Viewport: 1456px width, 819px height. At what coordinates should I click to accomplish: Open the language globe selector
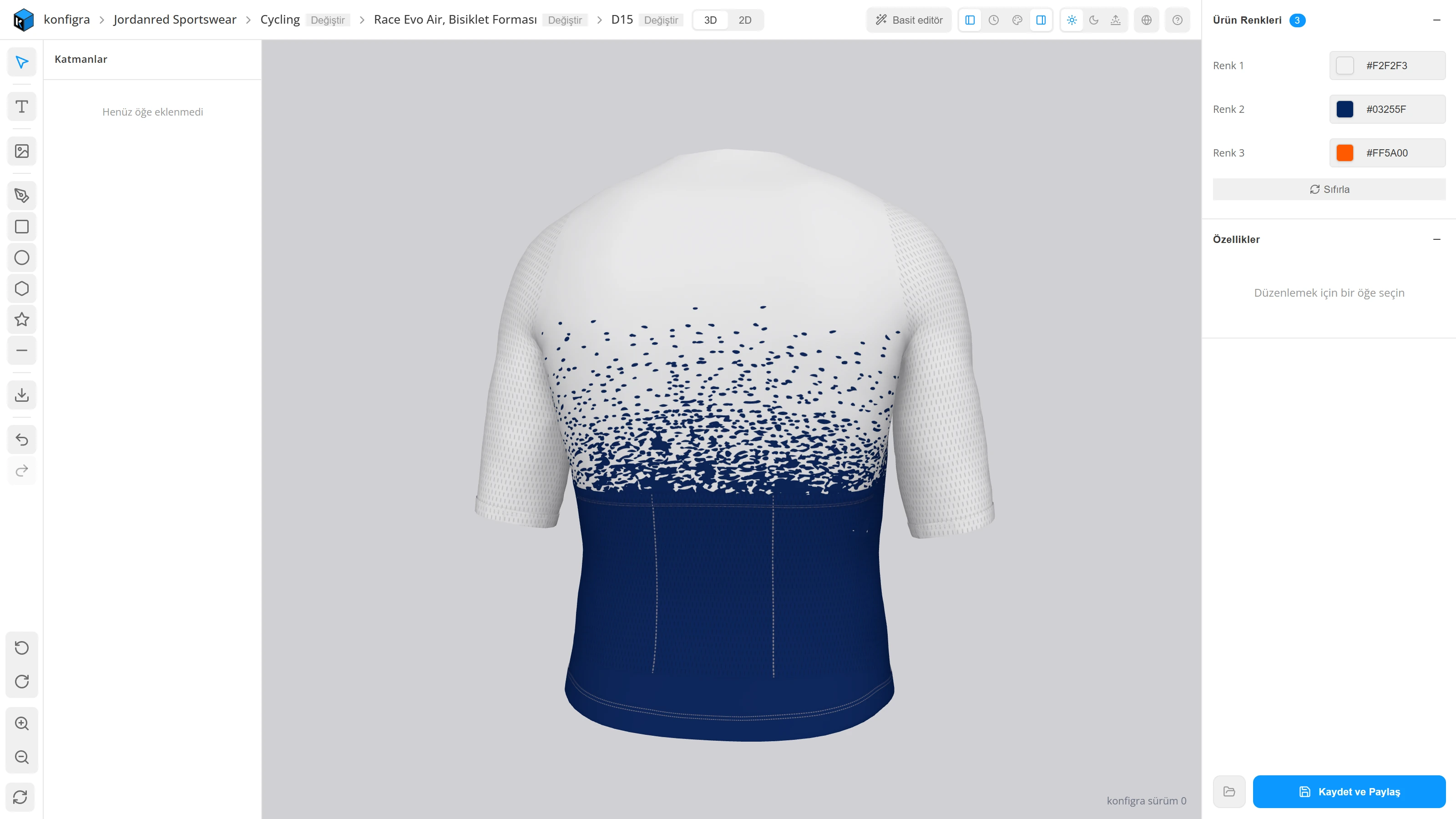(x=1146, y=20)
